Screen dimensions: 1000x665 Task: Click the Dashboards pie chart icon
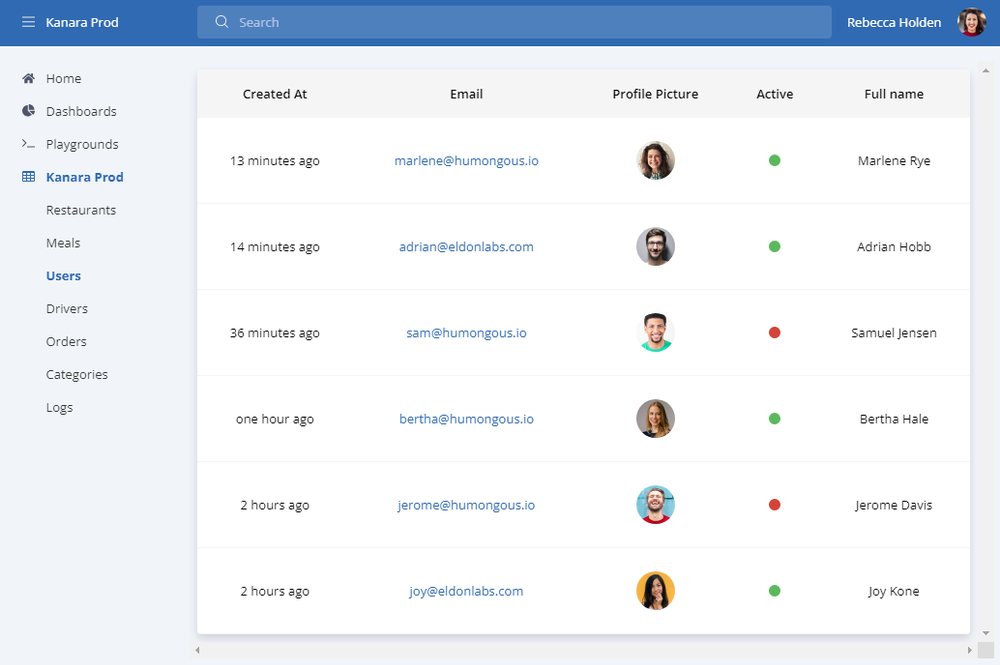click(x=28, y=111)
